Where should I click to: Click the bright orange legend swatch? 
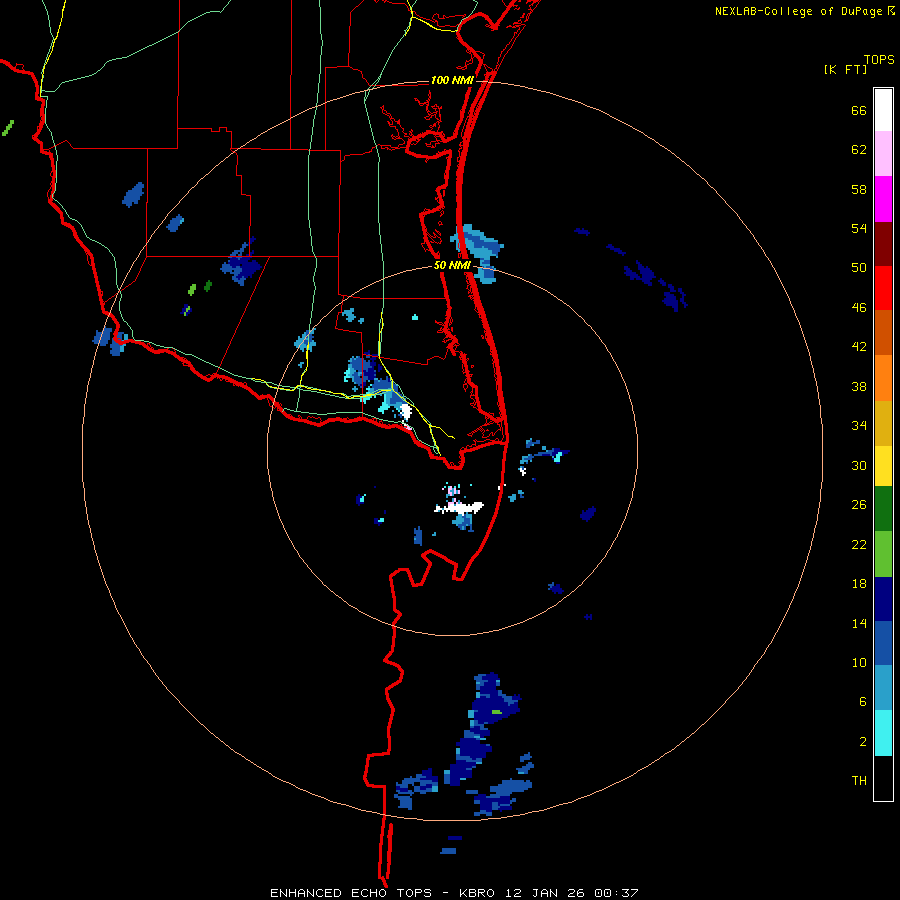pos(883,378)
